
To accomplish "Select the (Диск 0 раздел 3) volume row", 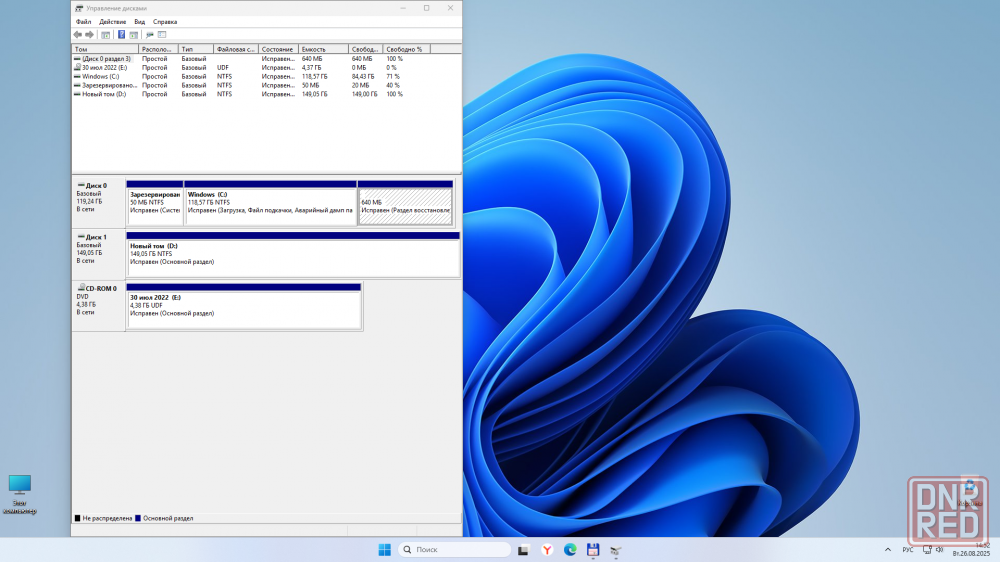I will coord(267,59).
